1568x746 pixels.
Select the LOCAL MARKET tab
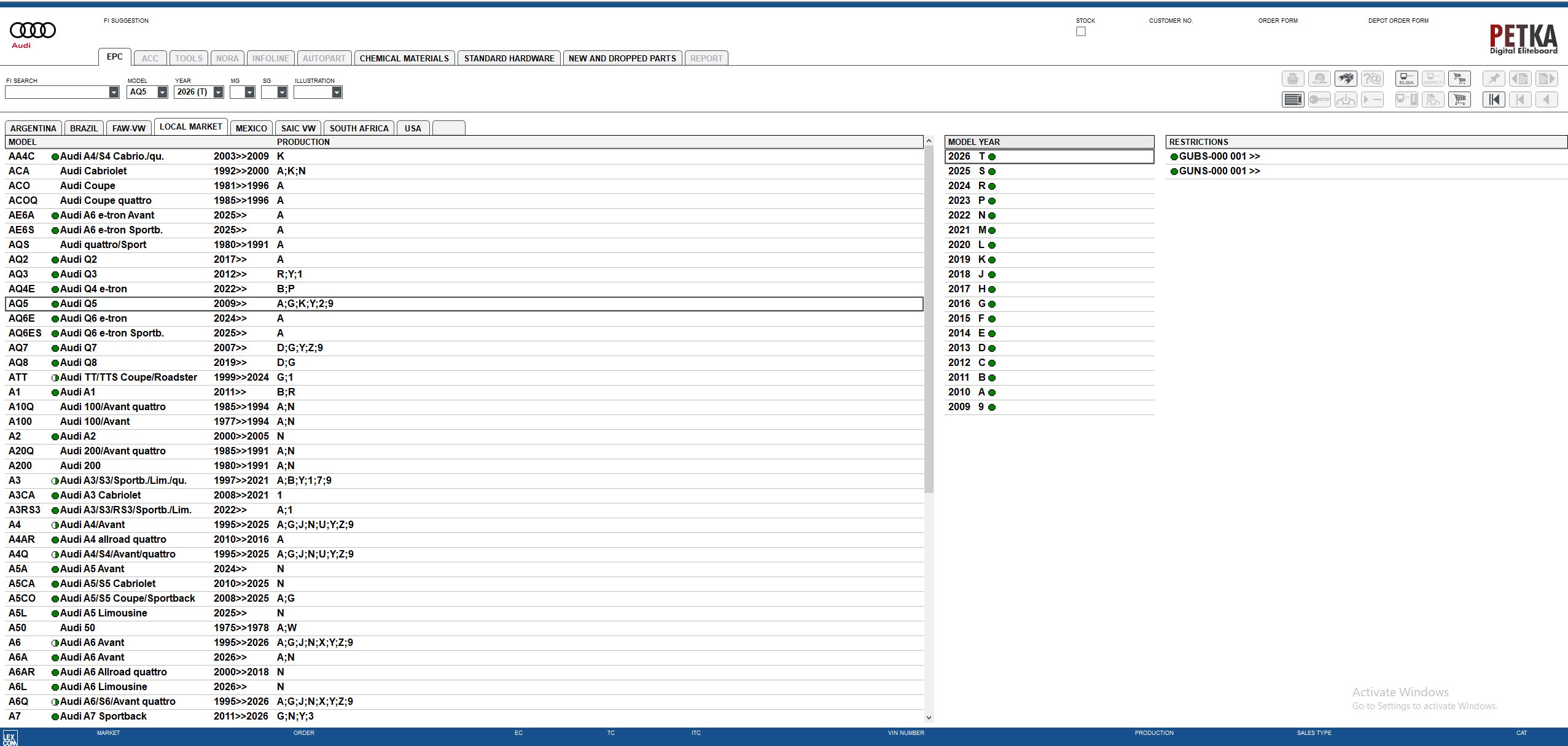pyautogui.click(x=191, y=126)
